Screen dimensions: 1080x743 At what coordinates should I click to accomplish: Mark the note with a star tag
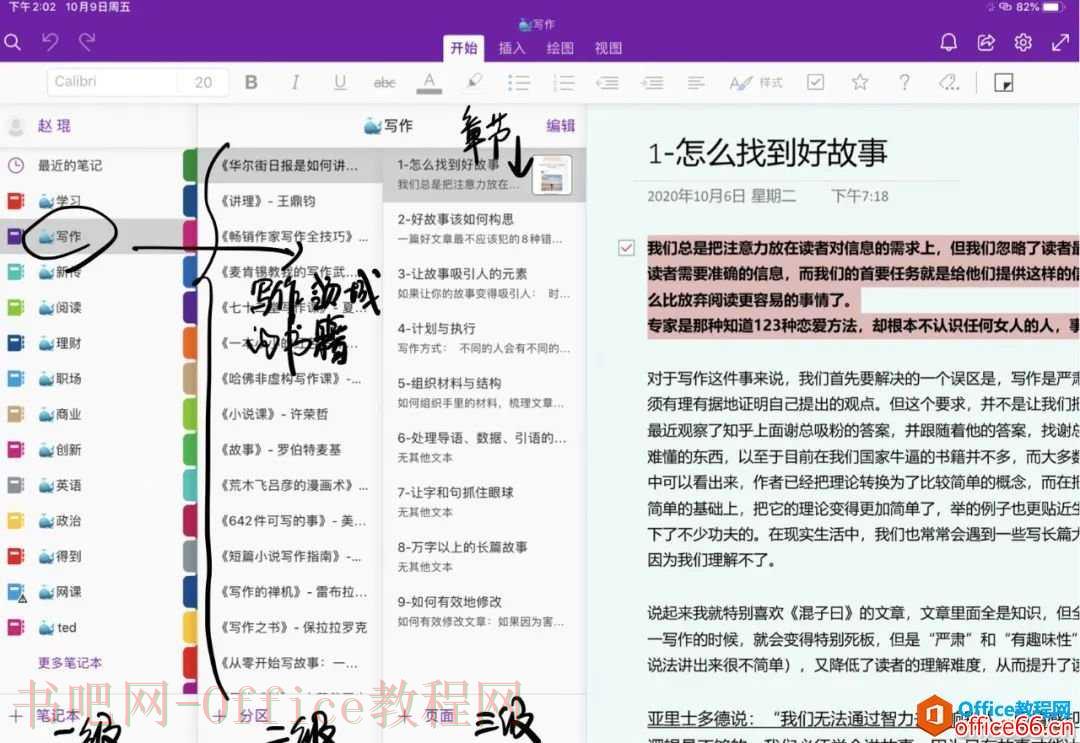[x=860, y=83]
